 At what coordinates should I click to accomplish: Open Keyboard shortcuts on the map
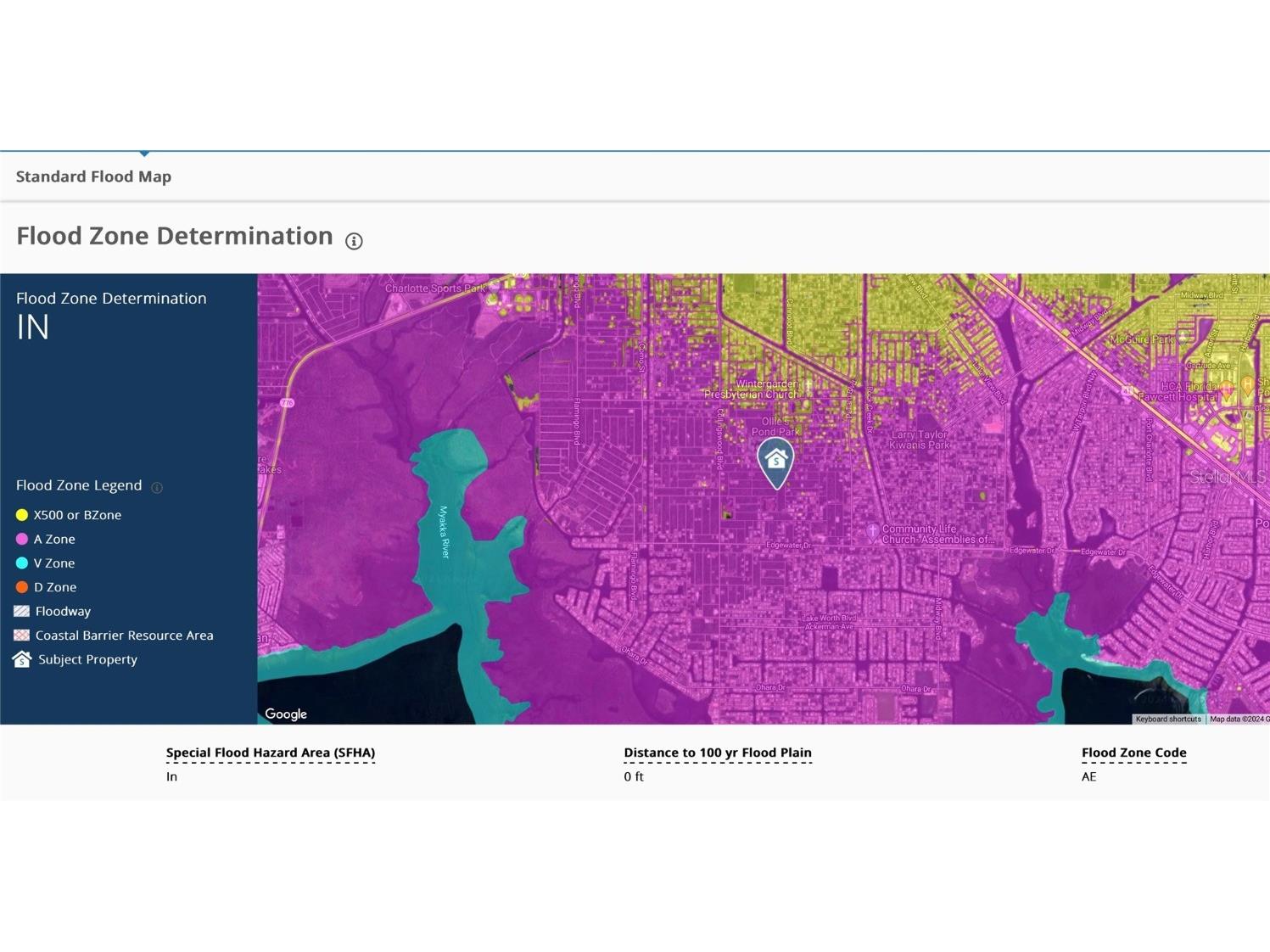1167,720
